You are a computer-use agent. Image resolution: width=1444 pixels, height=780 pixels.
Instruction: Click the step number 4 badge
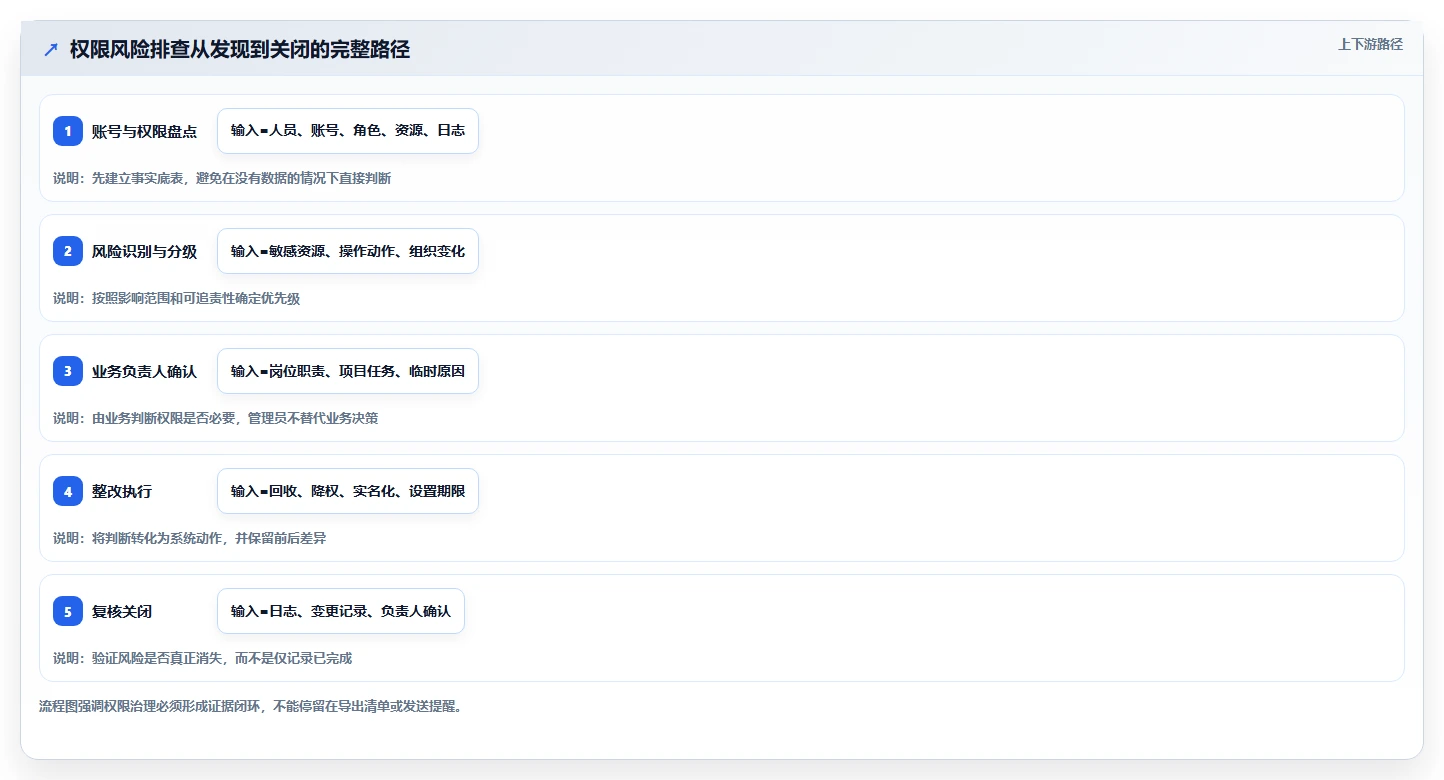click(x=68, y=491)
